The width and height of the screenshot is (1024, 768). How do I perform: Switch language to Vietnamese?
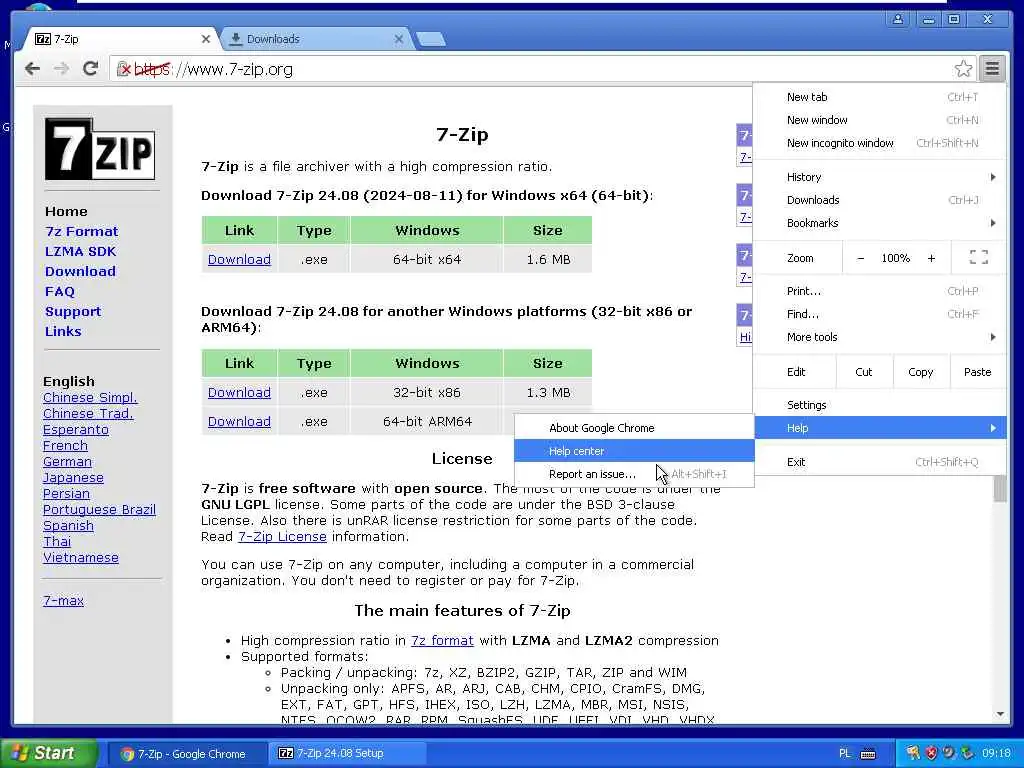pos(81,558)
